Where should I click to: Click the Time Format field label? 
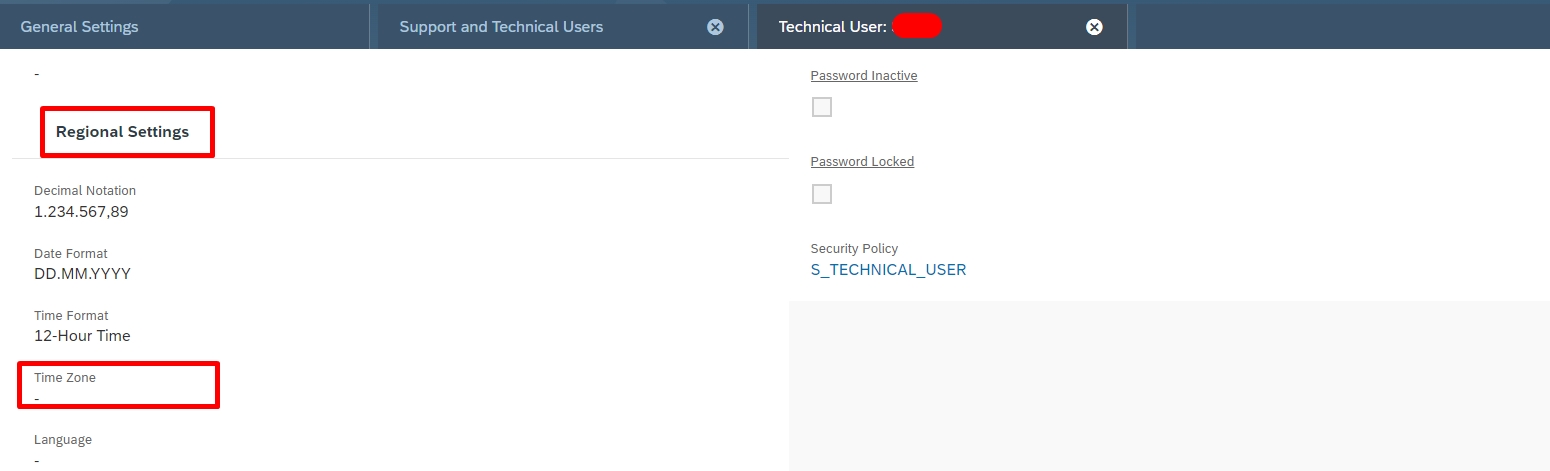71,316
